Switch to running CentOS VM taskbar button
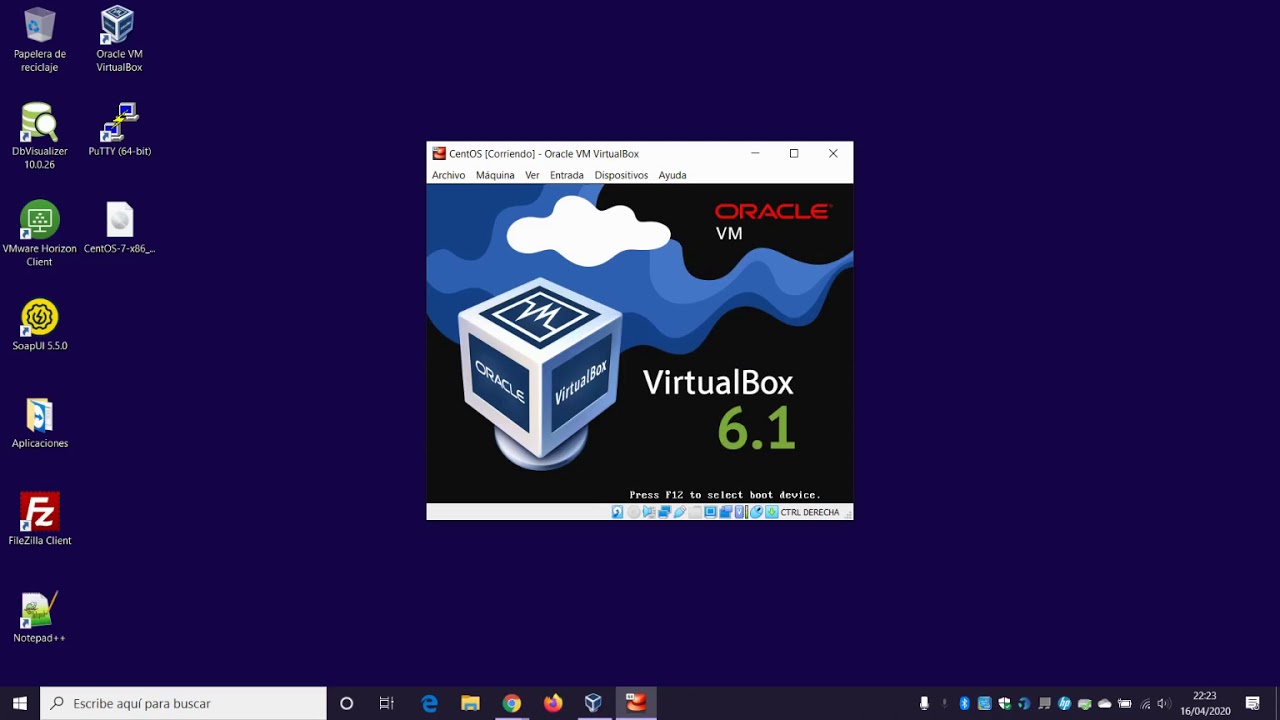 [x=636, y=703]
